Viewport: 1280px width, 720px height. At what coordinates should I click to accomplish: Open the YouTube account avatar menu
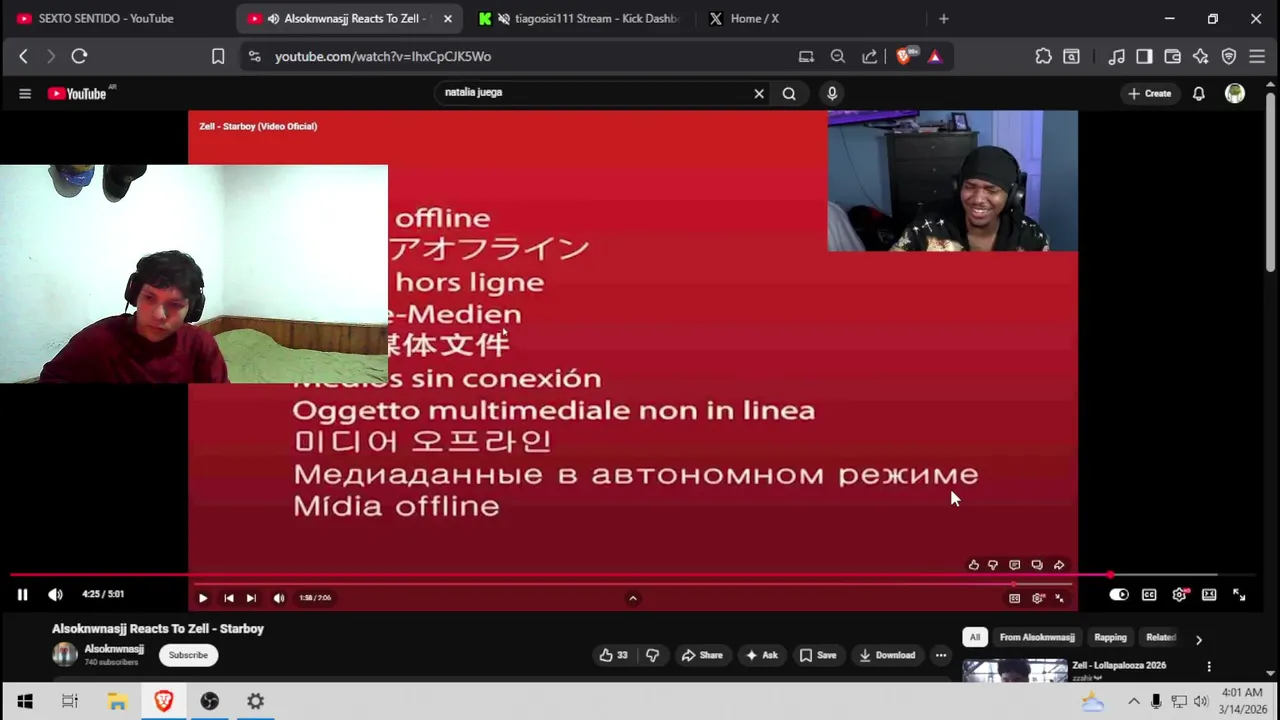[x=1235, y=93]
